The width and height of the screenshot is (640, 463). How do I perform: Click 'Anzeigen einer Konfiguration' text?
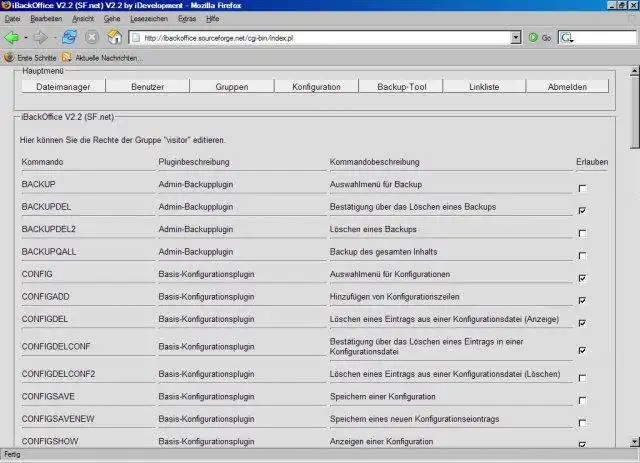coord(382,441)
